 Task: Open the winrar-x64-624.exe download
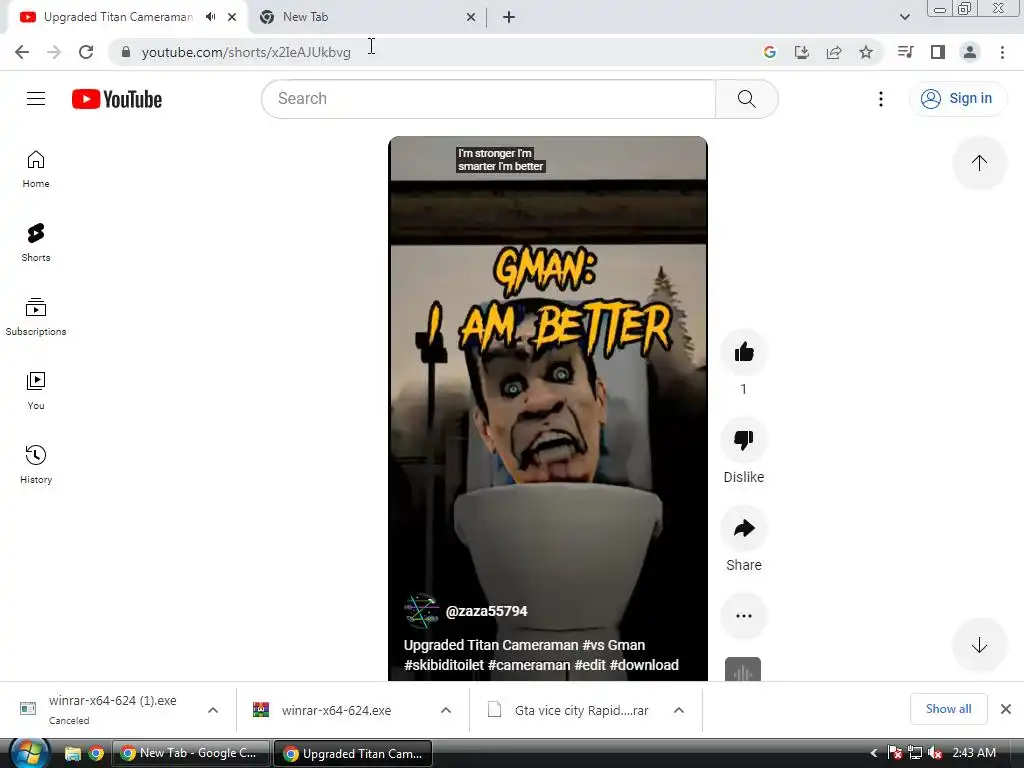(336, 711)
